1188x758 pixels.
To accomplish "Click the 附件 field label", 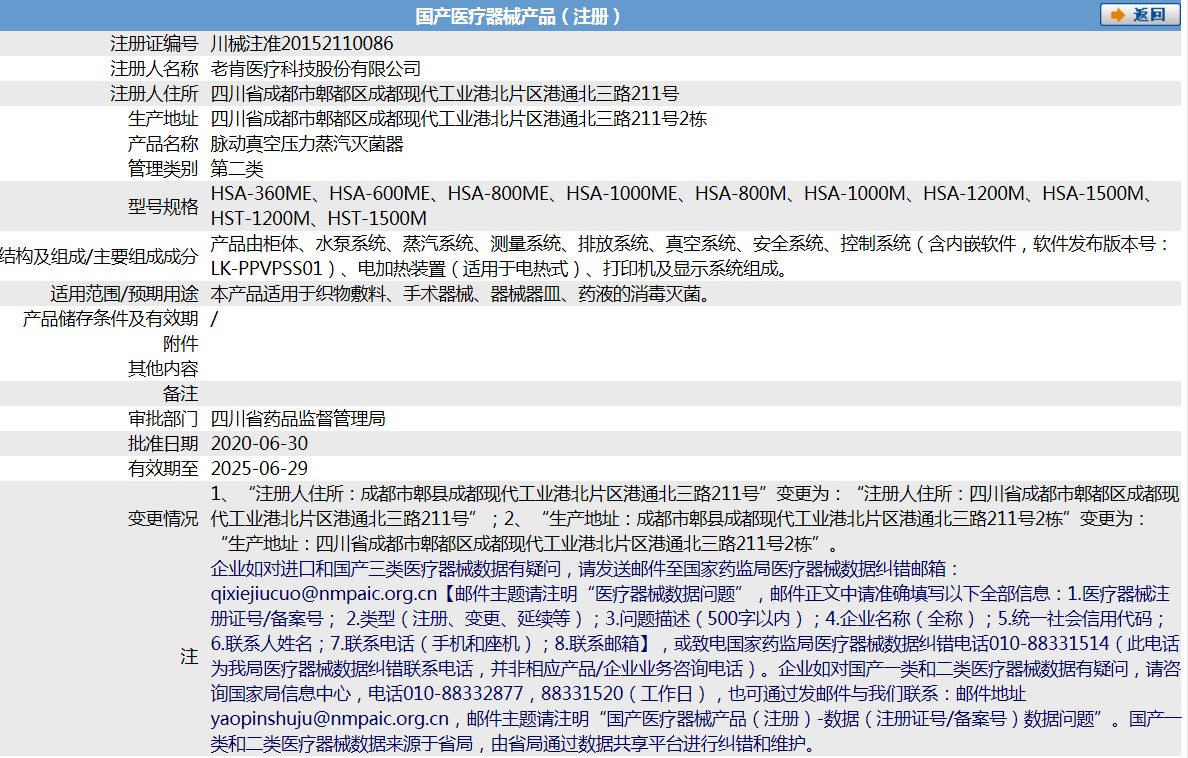I will pyautogui.click(x=180, y=344).
